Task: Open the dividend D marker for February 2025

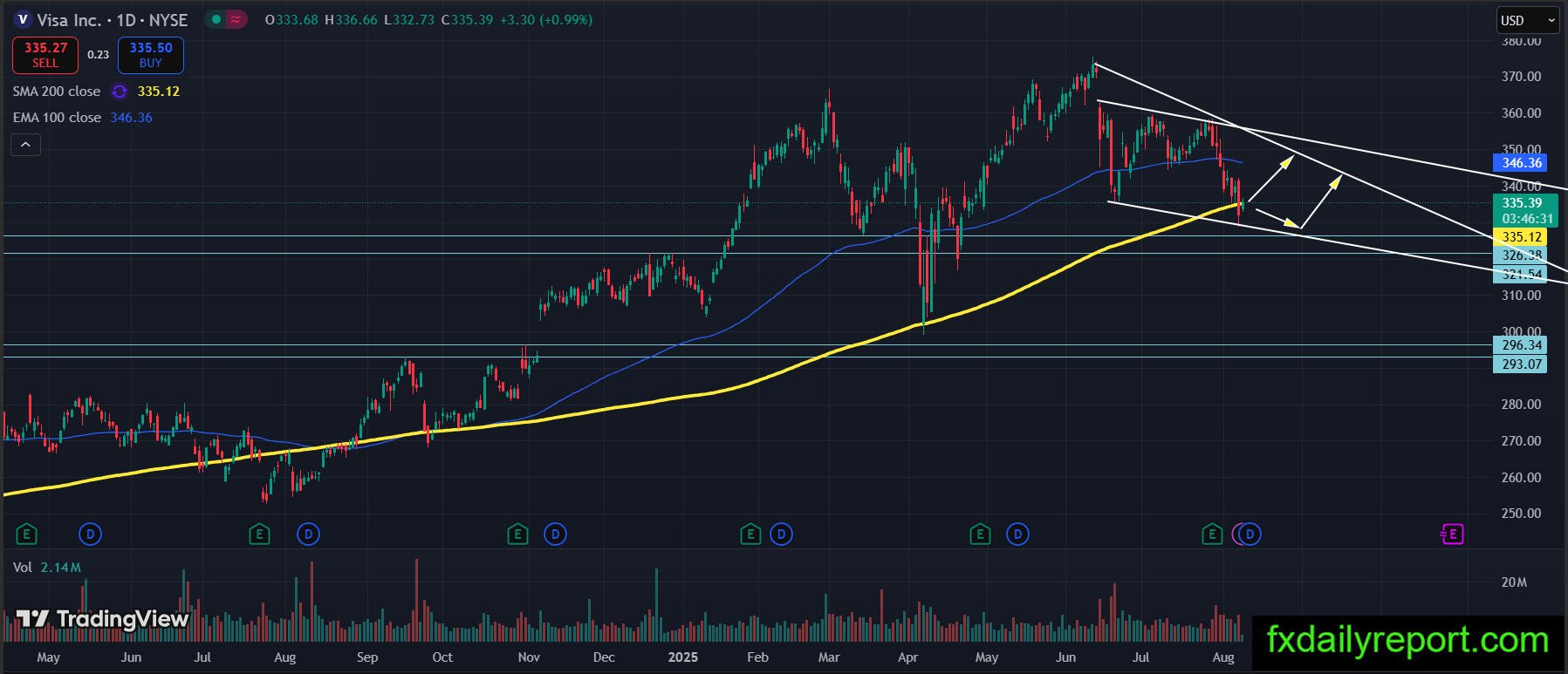Action: point(781,534)
